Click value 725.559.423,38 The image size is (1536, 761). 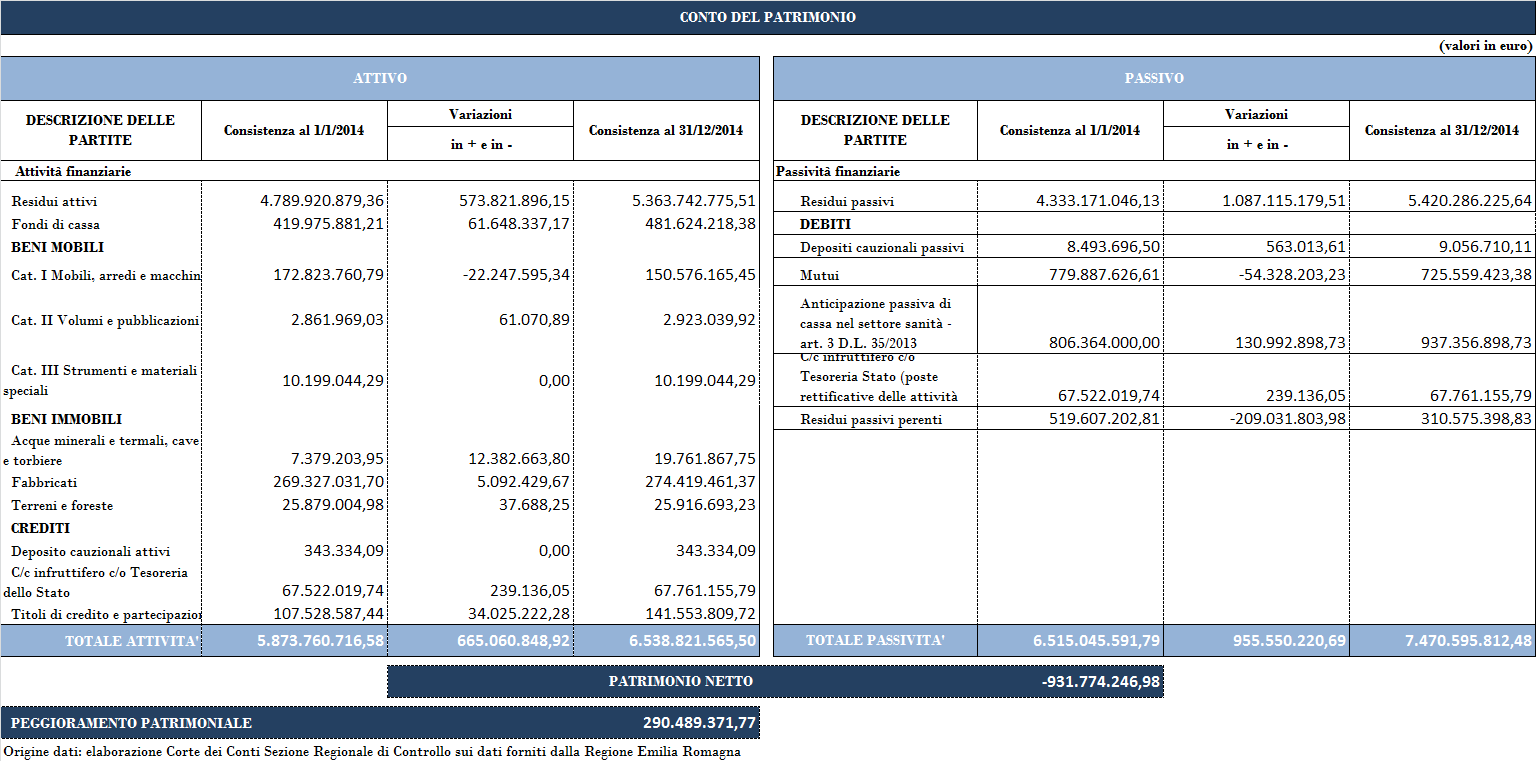[1476, 274]
